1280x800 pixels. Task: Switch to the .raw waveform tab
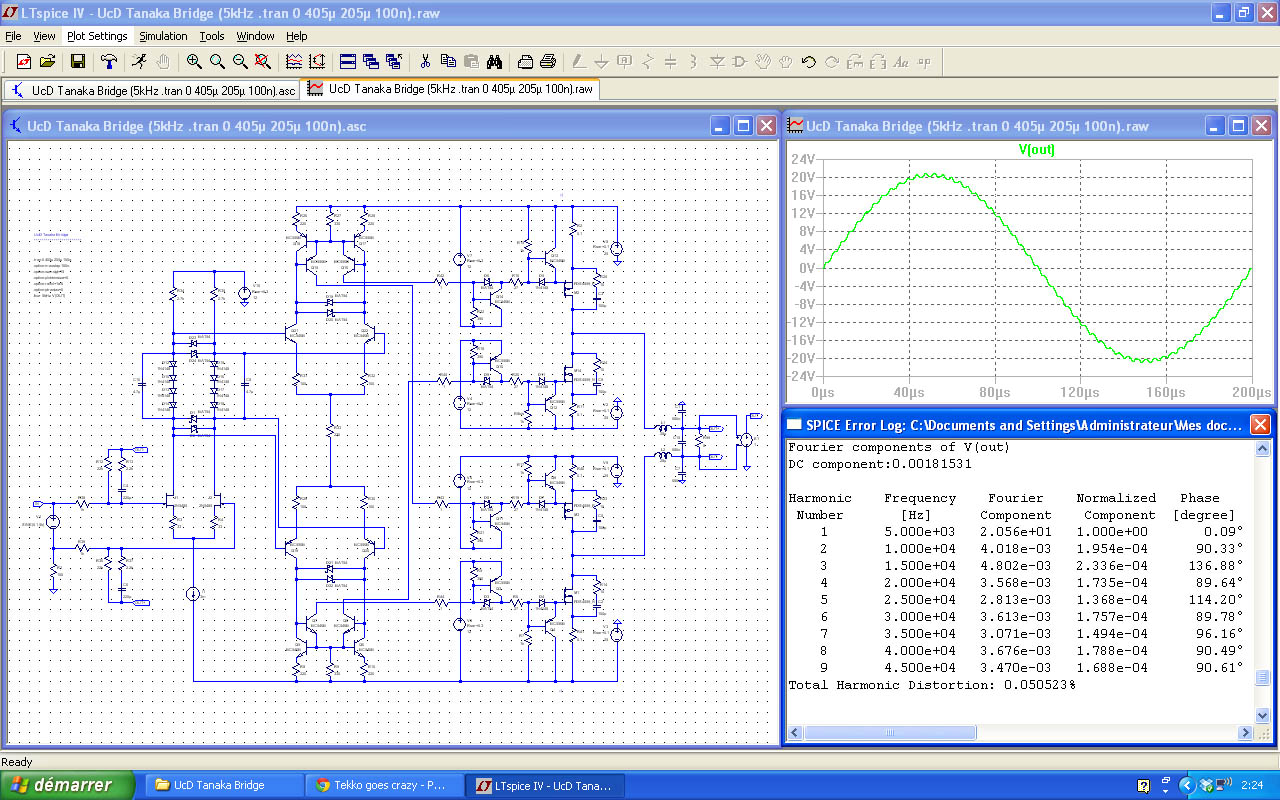[451, 89]
